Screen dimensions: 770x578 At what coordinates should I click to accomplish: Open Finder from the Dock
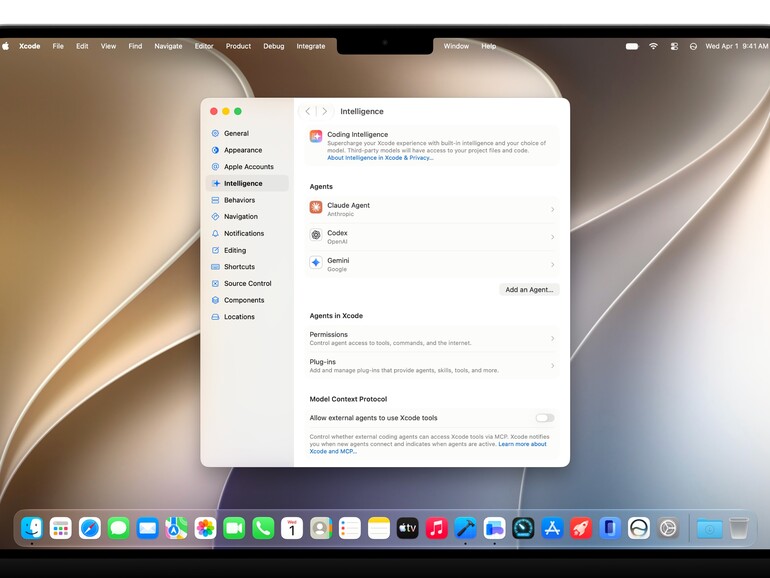point(32,528)
